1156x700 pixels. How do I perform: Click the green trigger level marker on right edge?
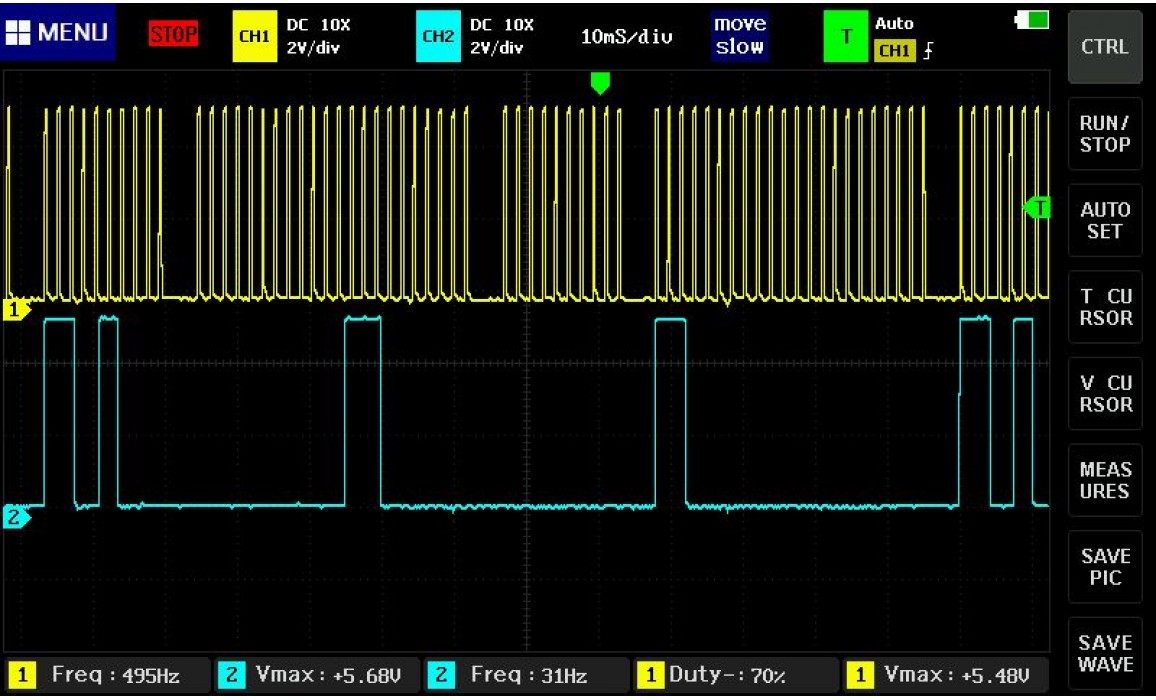[x=1037, y=207]
